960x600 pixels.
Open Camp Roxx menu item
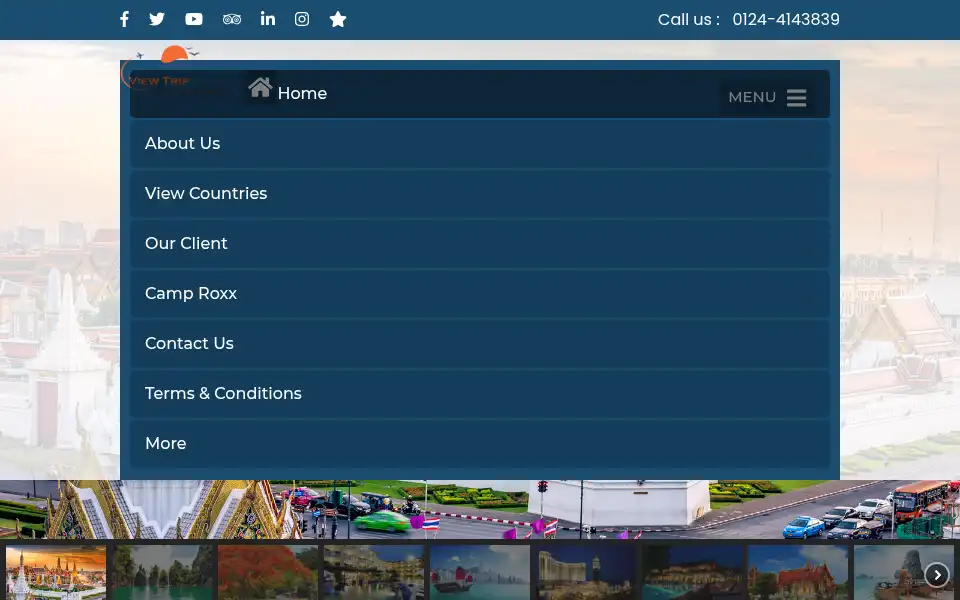480,294
